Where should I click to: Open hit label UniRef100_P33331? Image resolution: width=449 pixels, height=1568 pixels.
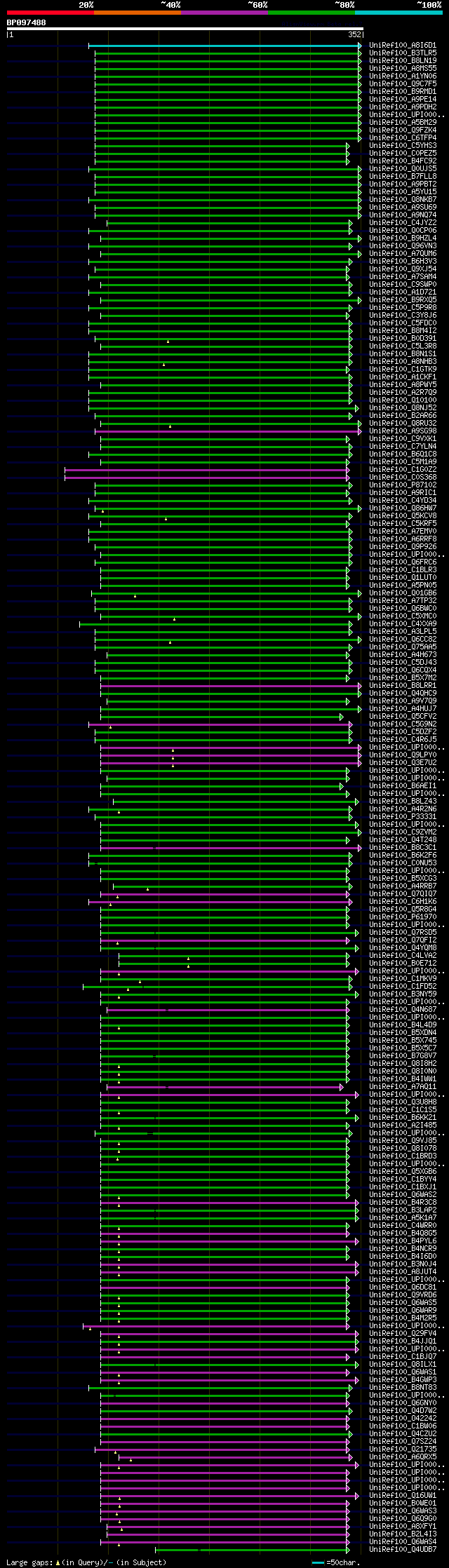(403, 817)
